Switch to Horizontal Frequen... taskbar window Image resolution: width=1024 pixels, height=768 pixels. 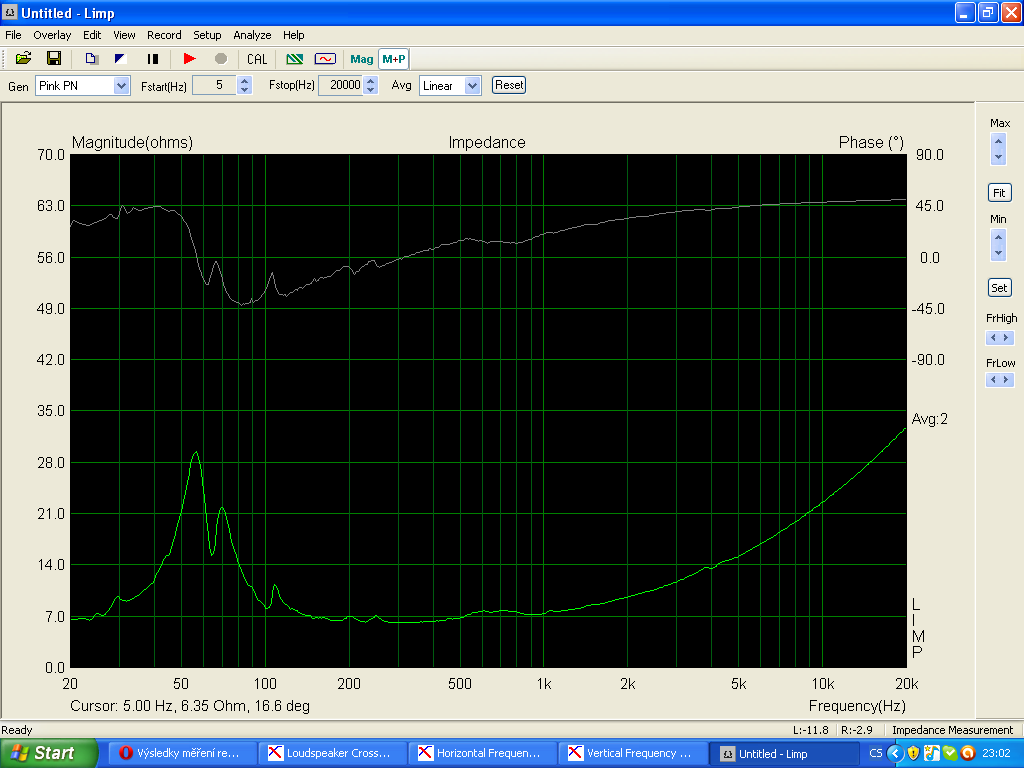pyautogui.click(x=483, y=753)
